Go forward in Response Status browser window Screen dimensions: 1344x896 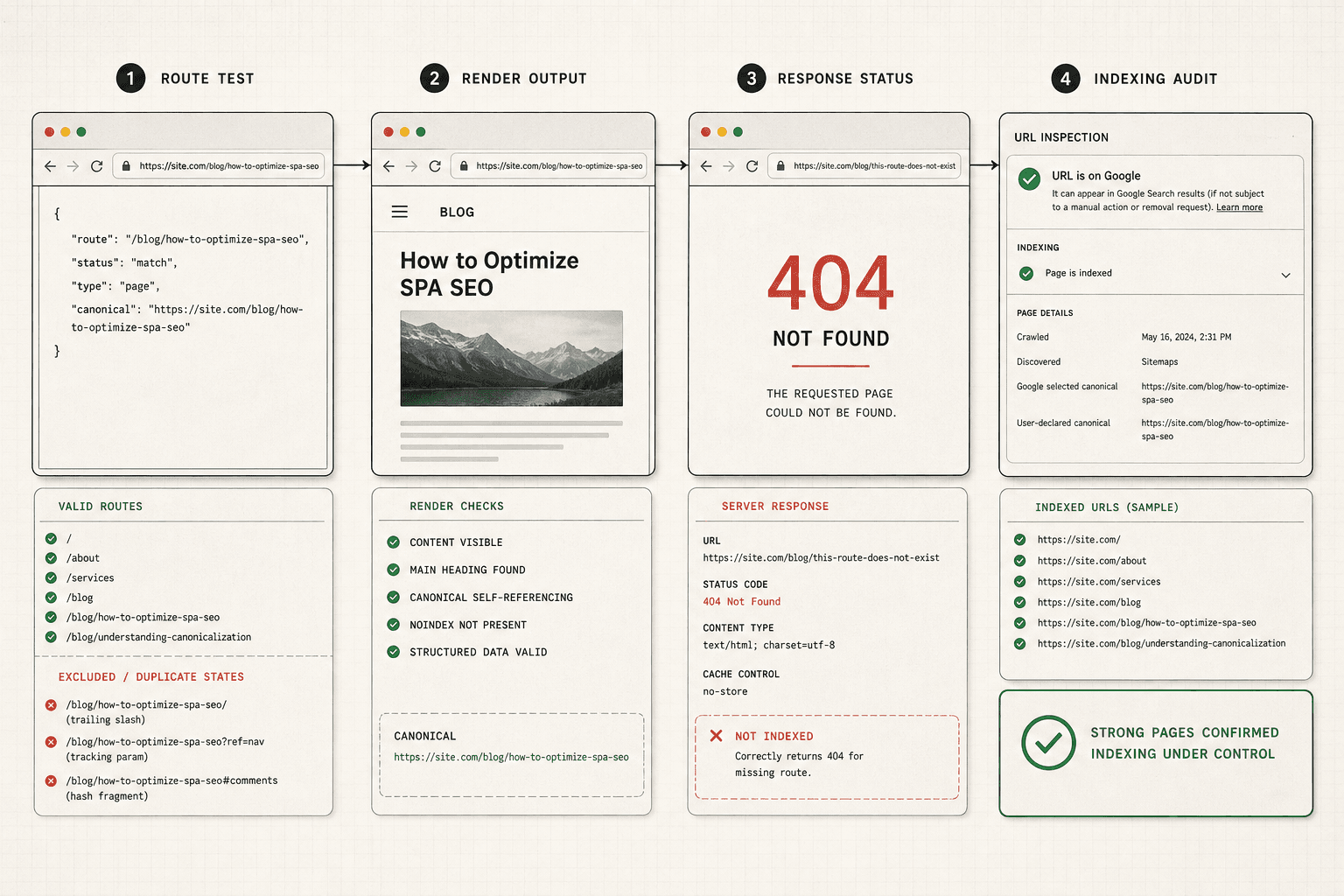(x=729, y=166)
